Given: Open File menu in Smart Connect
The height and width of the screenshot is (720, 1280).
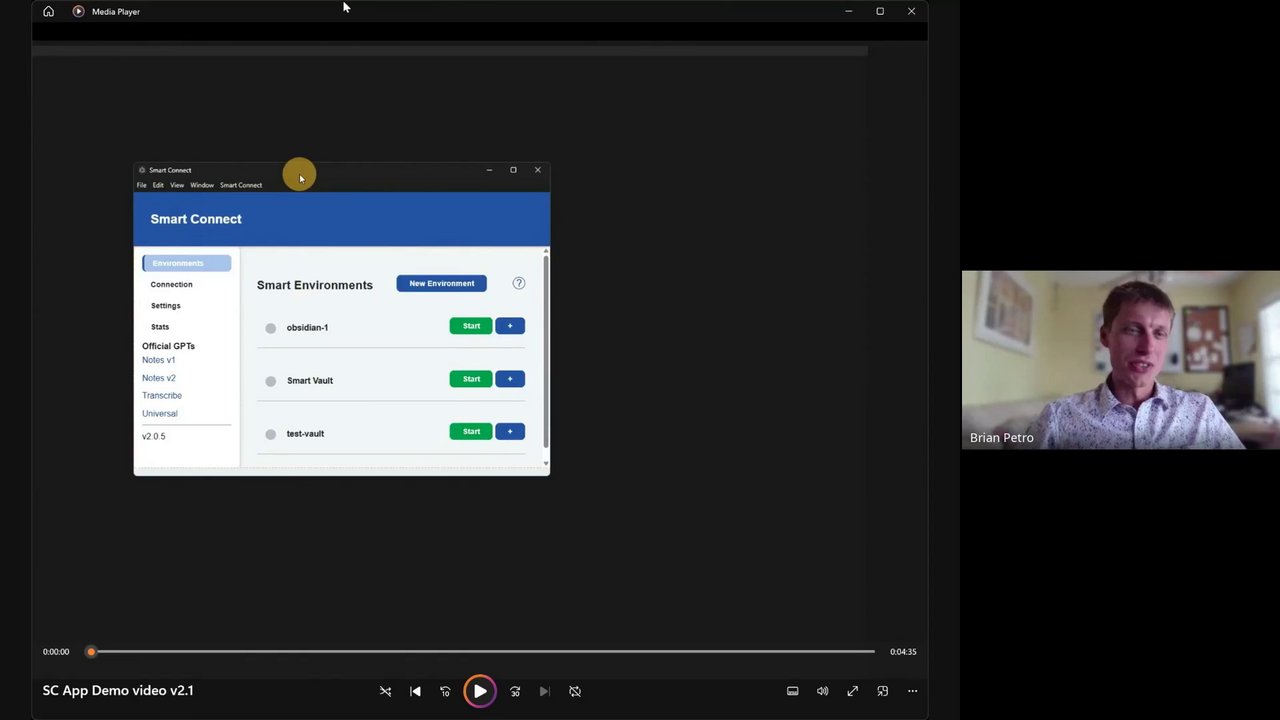Looking at the screenshot, I should pos(142,185).
